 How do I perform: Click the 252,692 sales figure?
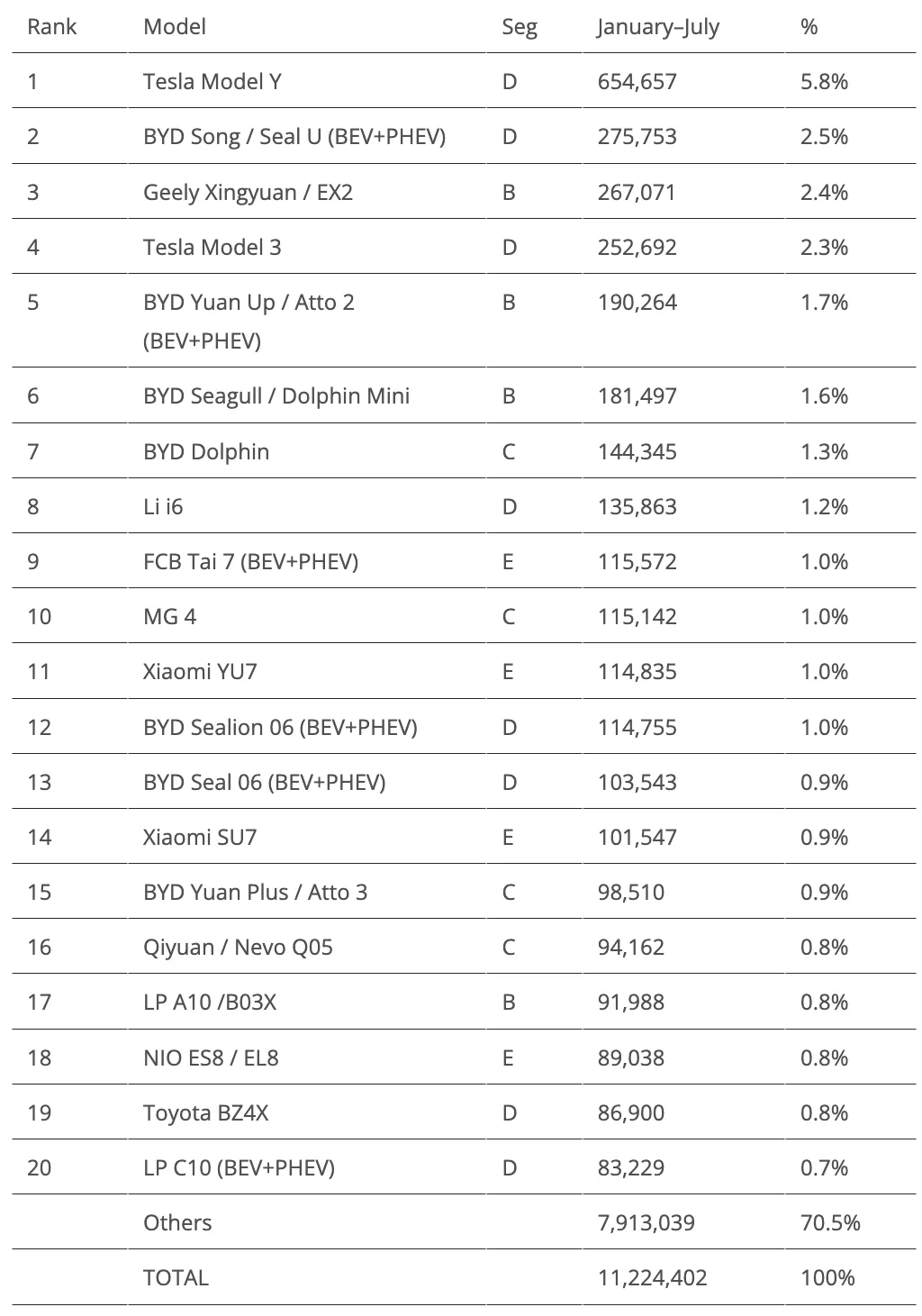637,247
